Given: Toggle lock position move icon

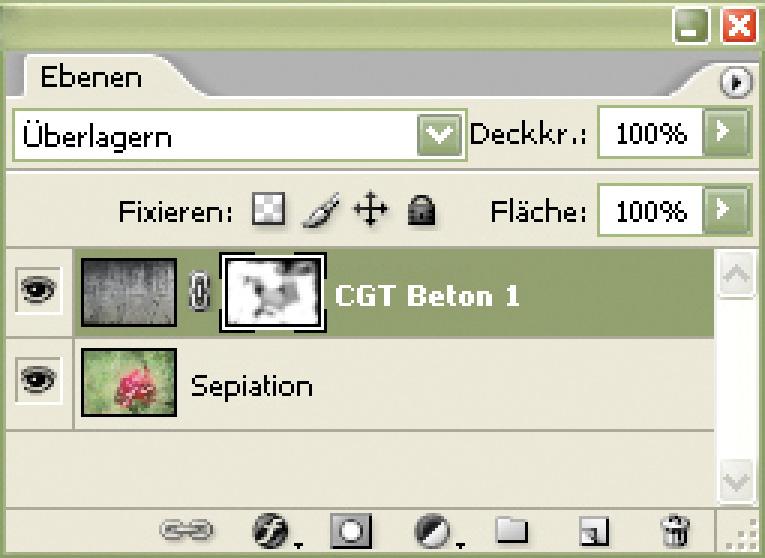Looking at the screenshot, I should tap(370, 208).
